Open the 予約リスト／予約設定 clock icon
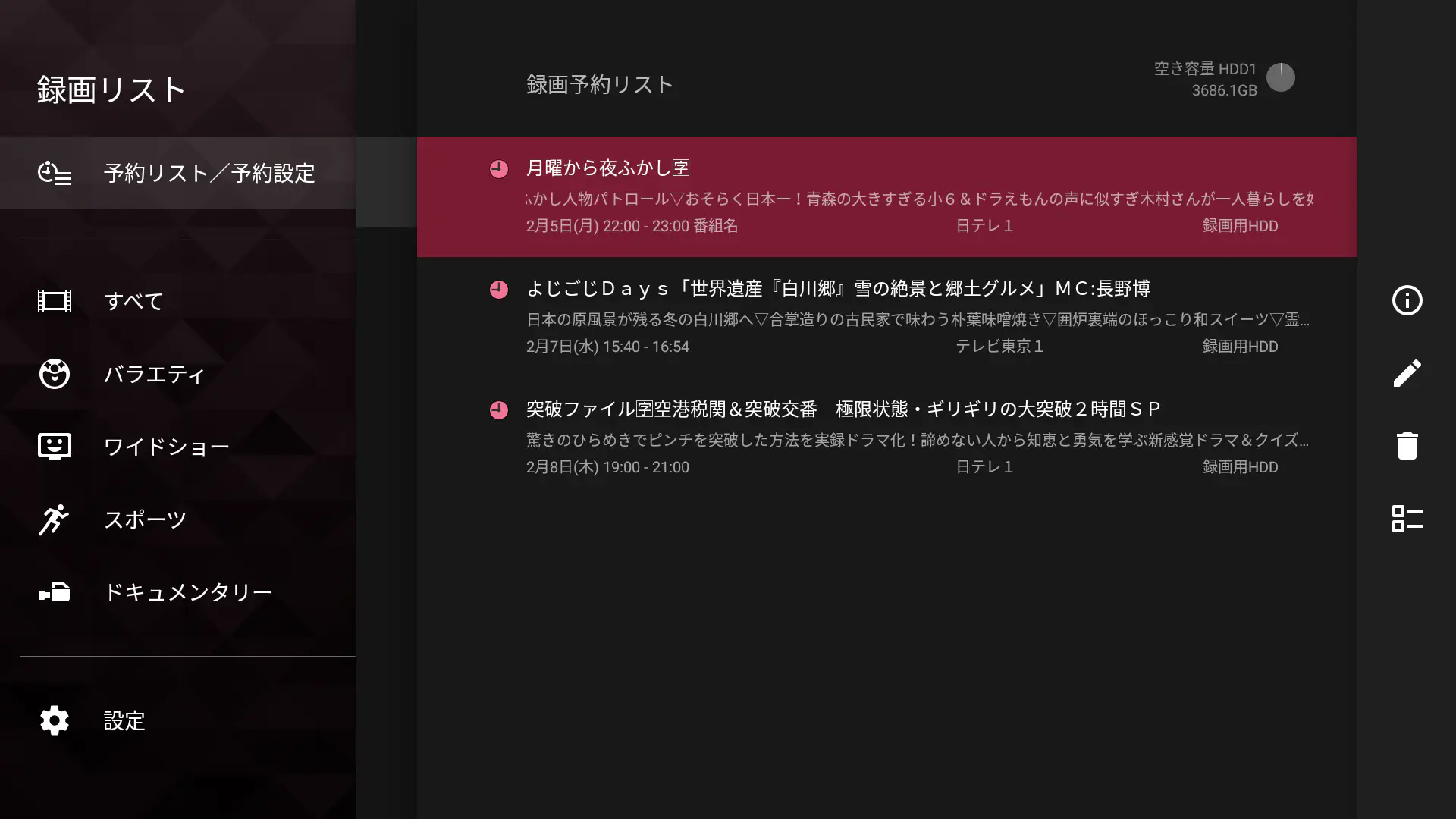 [53, 173]
